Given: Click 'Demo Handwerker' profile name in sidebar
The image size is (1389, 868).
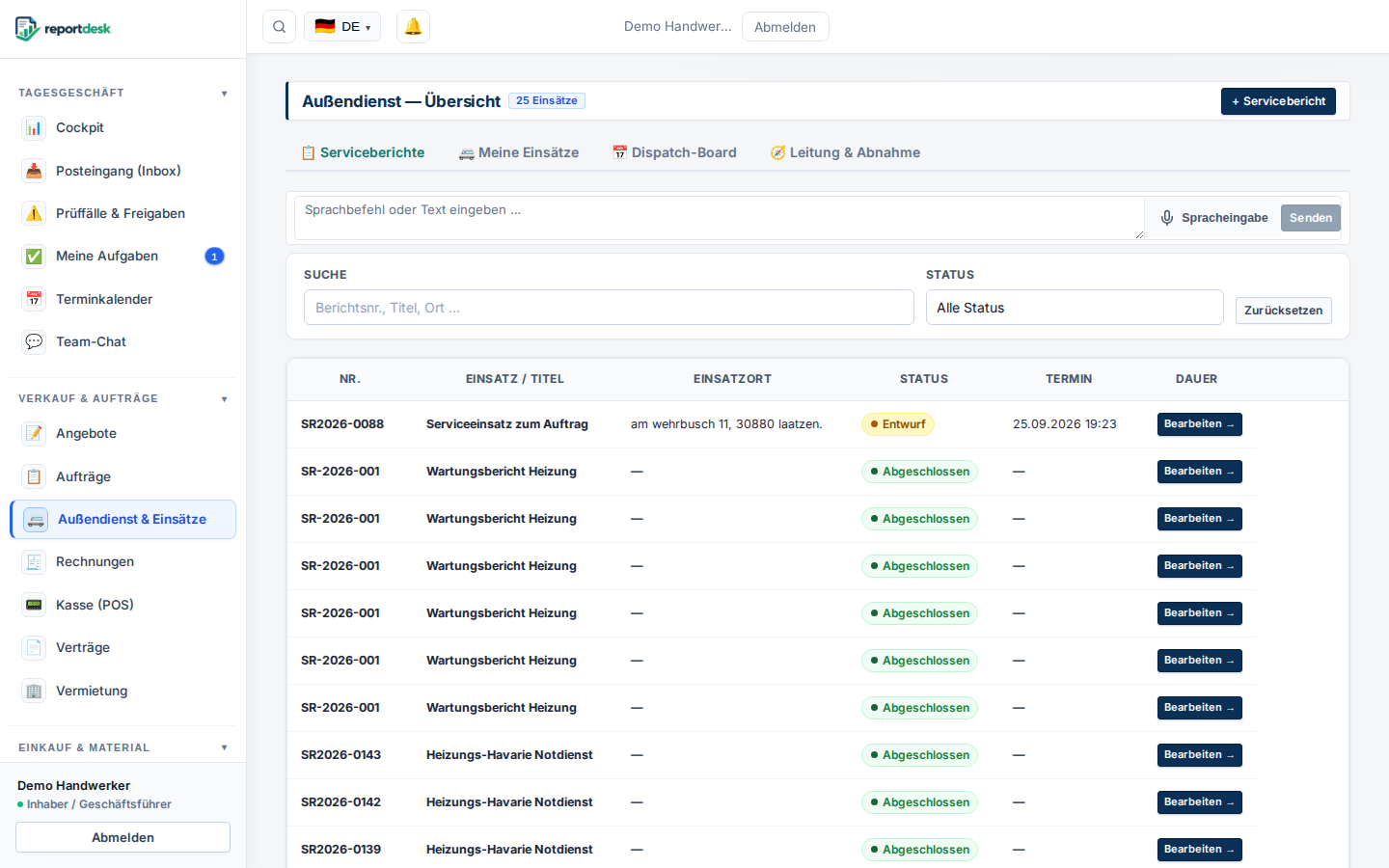Looking at the screenshot, I should [x=73, y=786].
